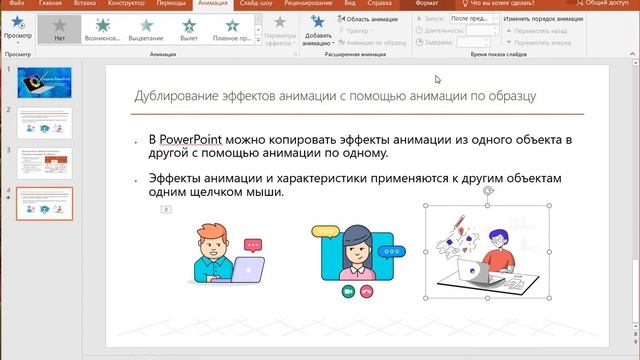Screen dimensions: 640x360
Task: Open the Просмотр dropdown arrow under the preview icon
Action: [x=18, y=43]
